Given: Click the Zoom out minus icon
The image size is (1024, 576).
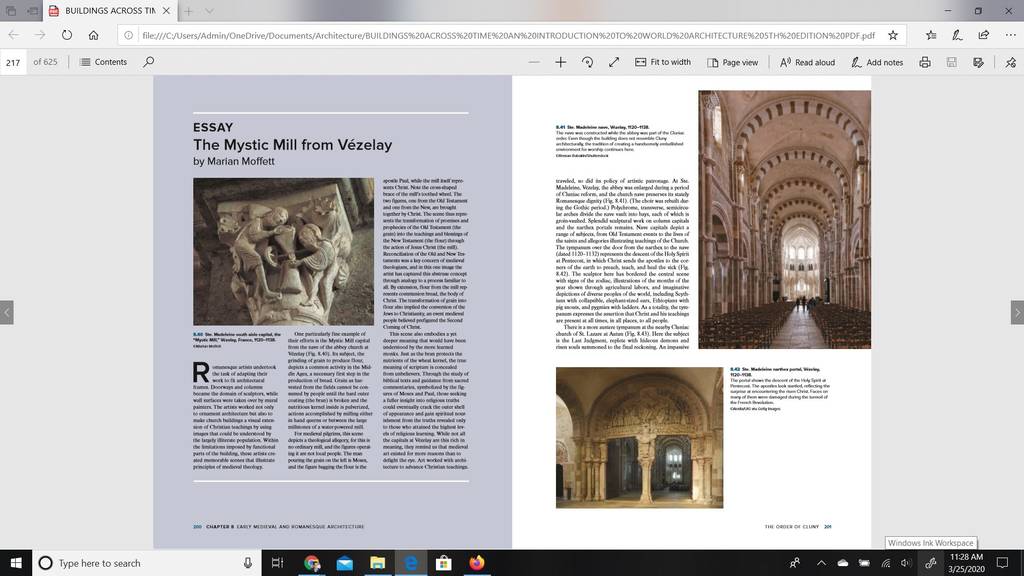Looking at the screenshot, I should [x=534, y=62].
